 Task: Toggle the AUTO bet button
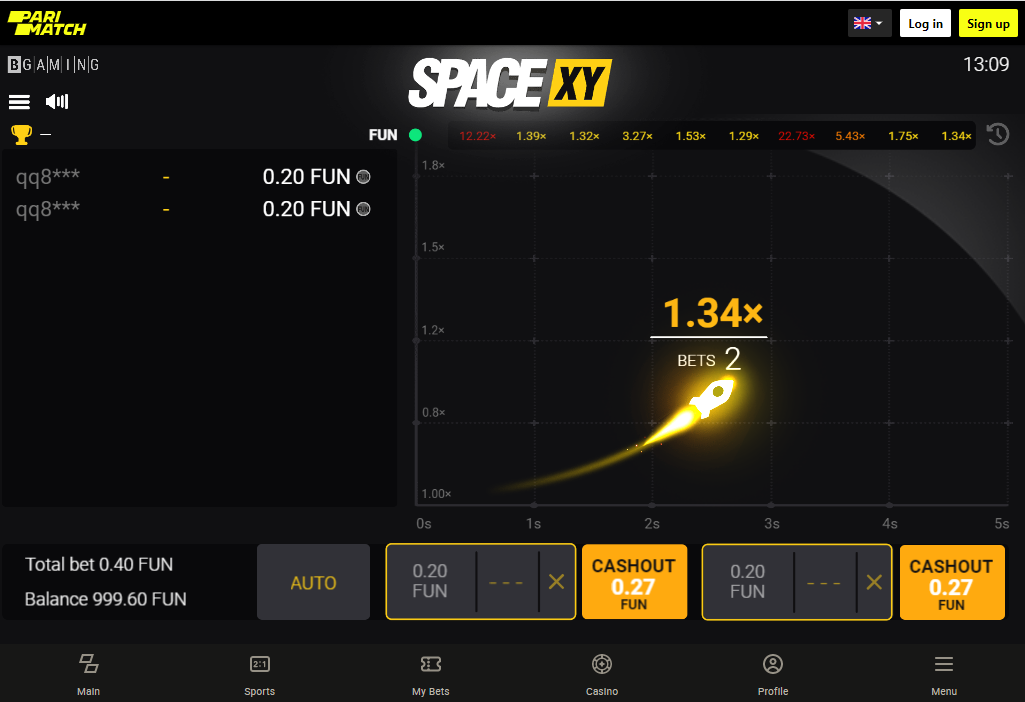(x=313, y=582)
